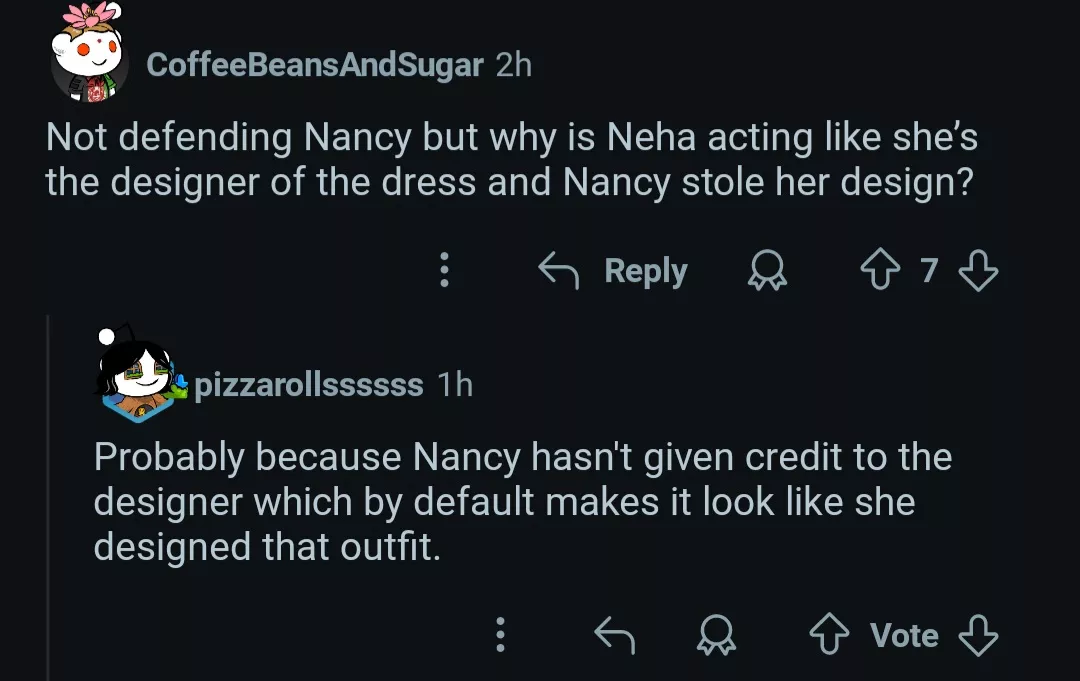Upvote pizzarollssssss's reply
The width and height of the screenshot is (1080, 681).
827,634
